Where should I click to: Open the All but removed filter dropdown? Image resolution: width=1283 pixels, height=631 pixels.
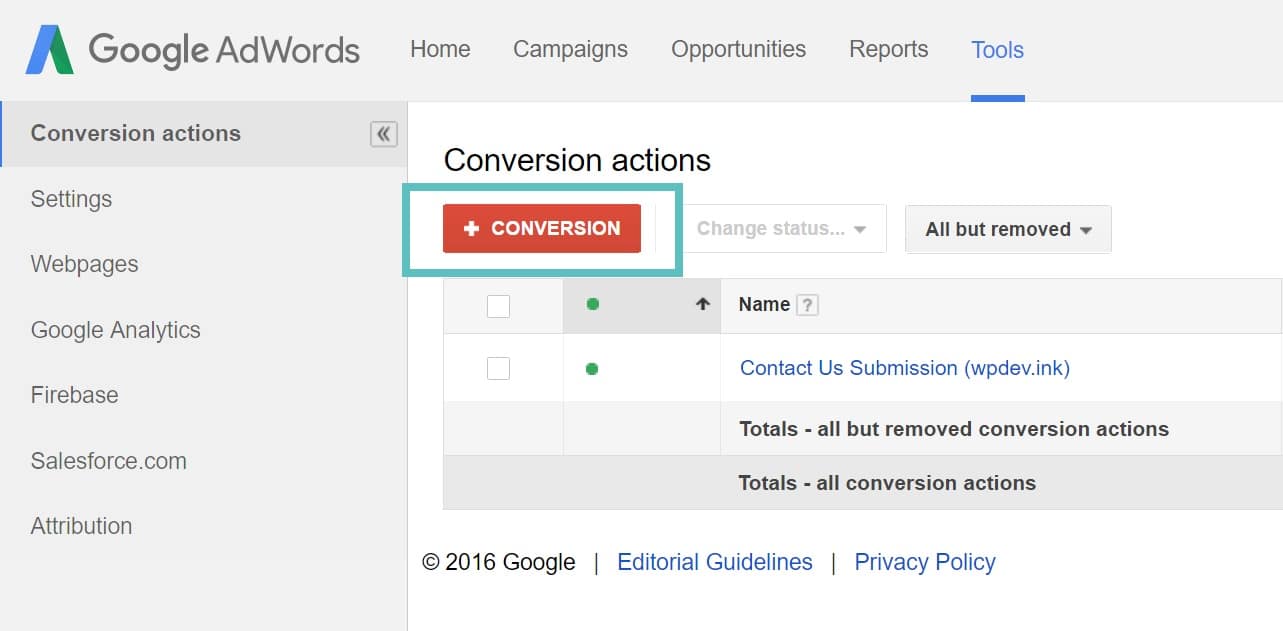click(x=1007, y=229)
